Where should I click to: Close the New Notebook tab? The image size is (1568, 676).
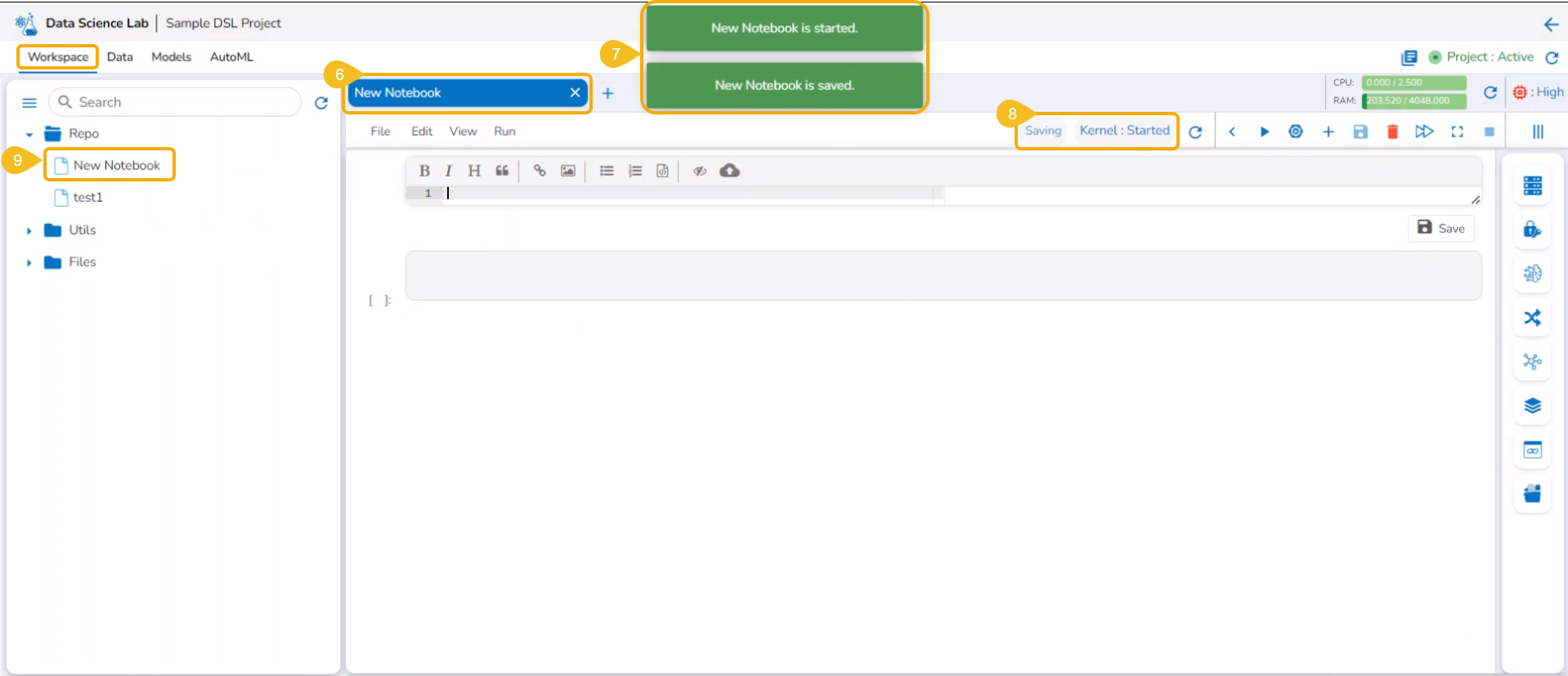[x=576, y=92]
